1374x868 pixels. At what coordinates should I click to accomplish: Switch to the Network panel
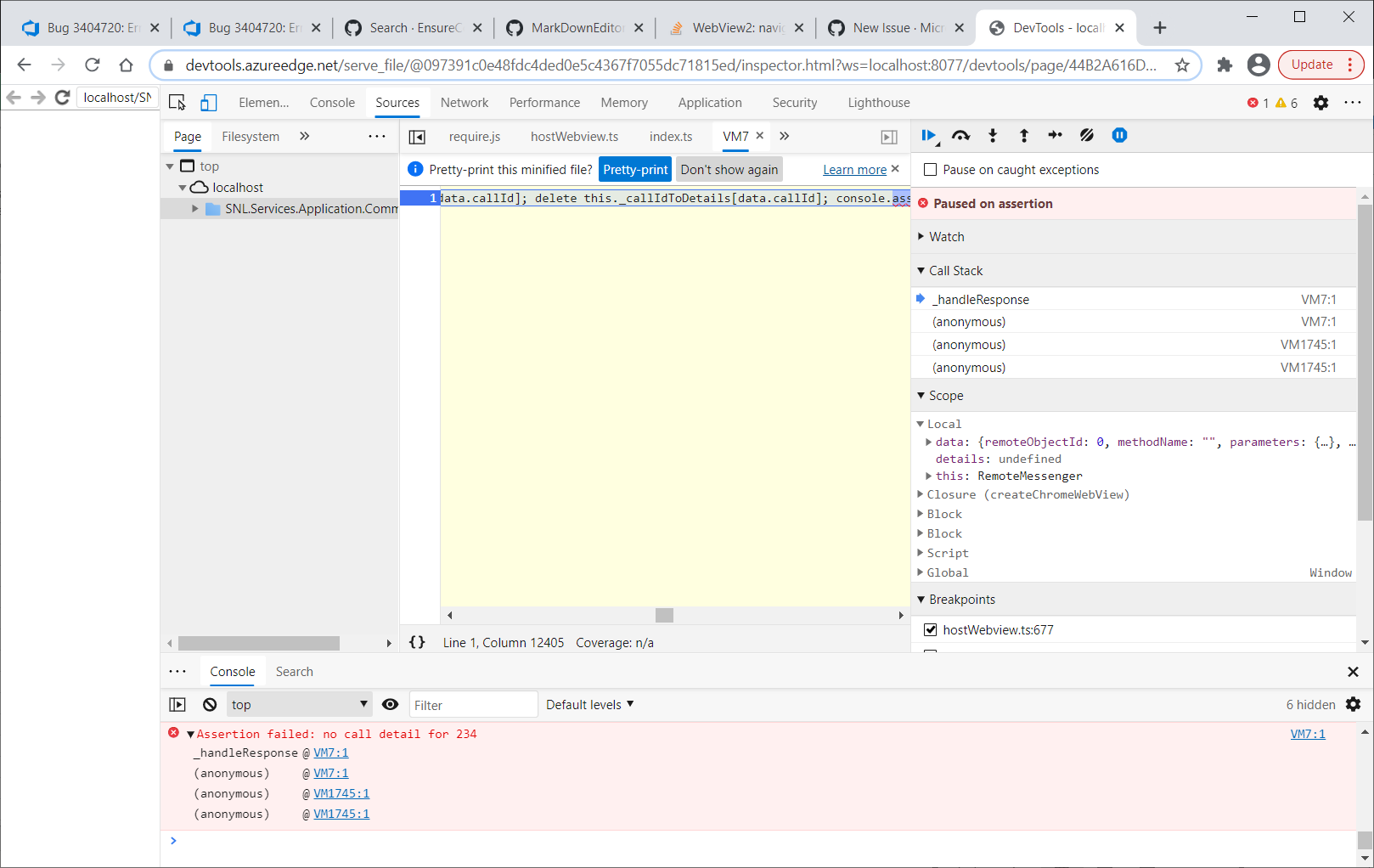tap(464, 102)
